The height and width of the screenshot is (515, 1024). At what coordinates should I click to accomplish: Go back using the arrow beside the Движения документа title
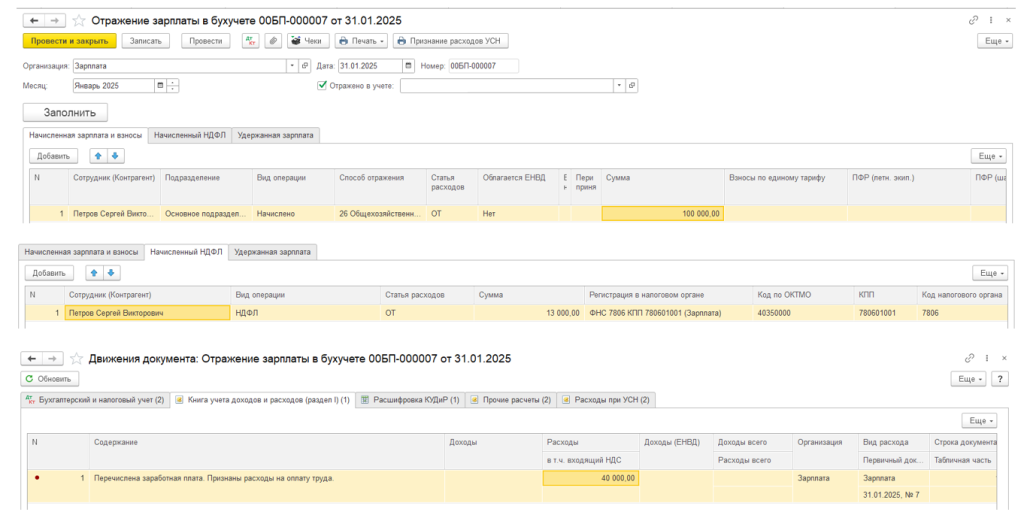31,358
